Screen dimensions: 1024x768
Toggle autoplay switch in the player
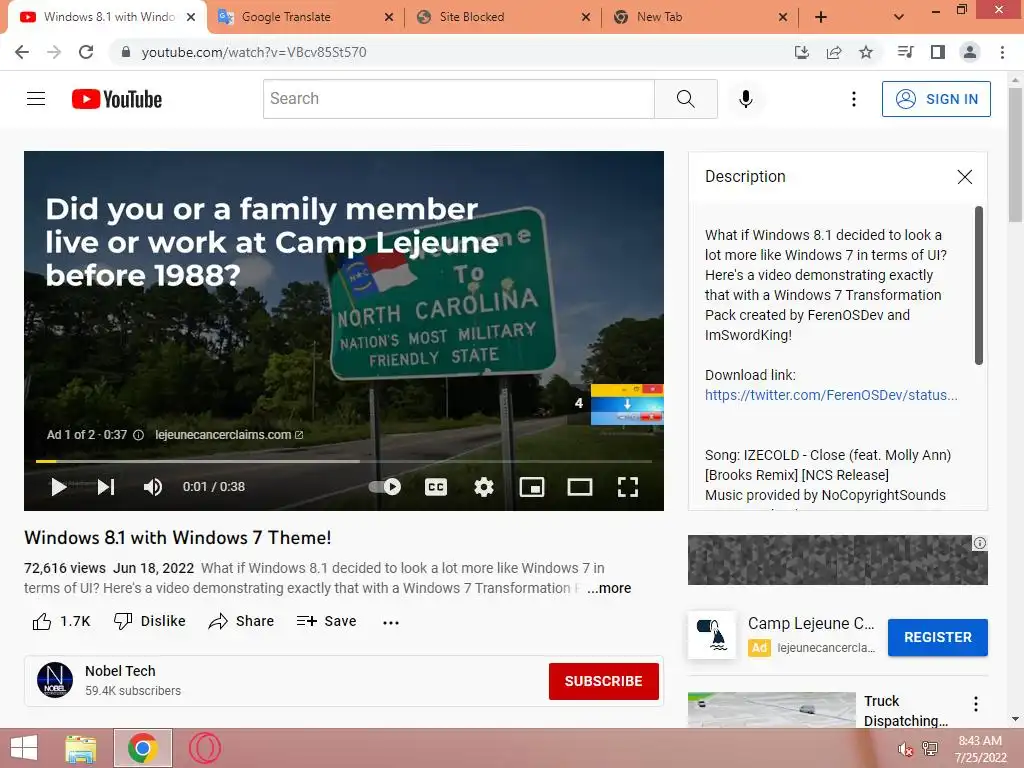(385, 487)
